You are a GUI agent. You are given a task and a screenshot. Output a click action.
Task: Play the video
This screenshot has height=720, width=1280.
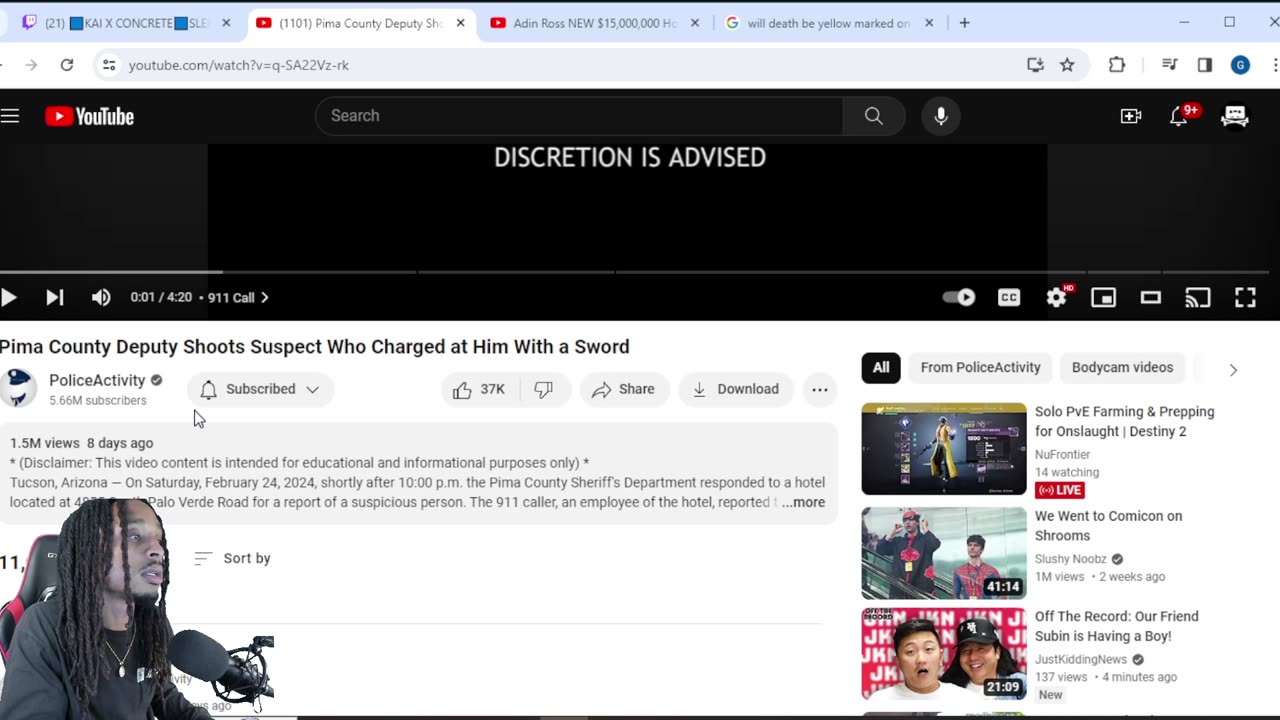(x=9, y=297)
